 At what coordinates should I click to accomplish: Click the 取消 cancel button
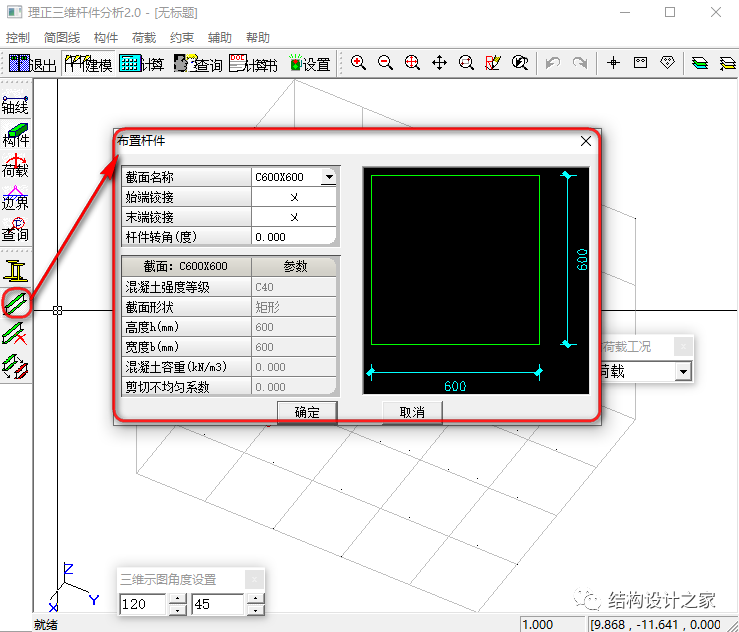click(412, 412)
